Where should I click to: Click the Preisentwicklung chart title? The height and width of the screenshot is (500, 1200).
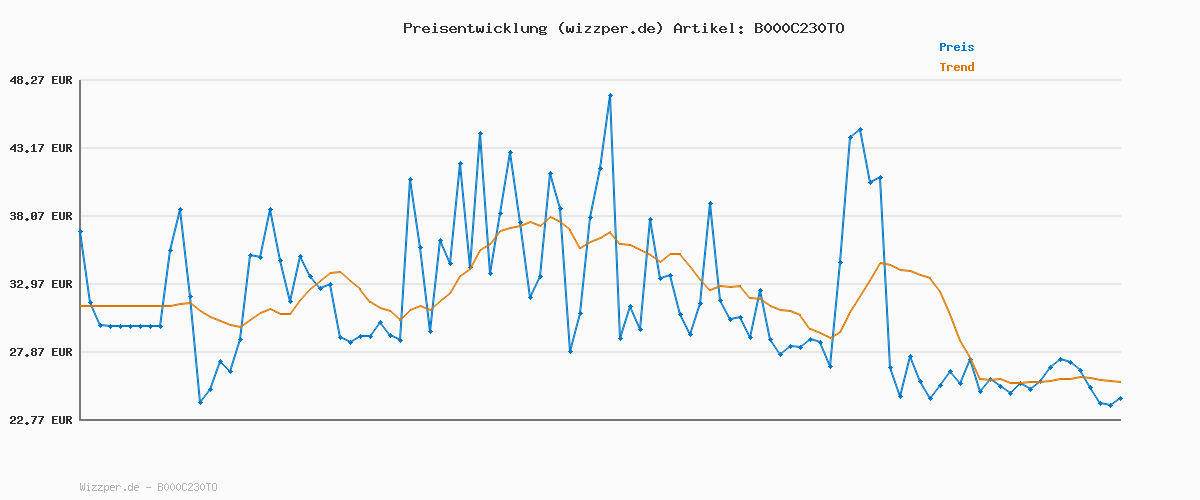623,28
